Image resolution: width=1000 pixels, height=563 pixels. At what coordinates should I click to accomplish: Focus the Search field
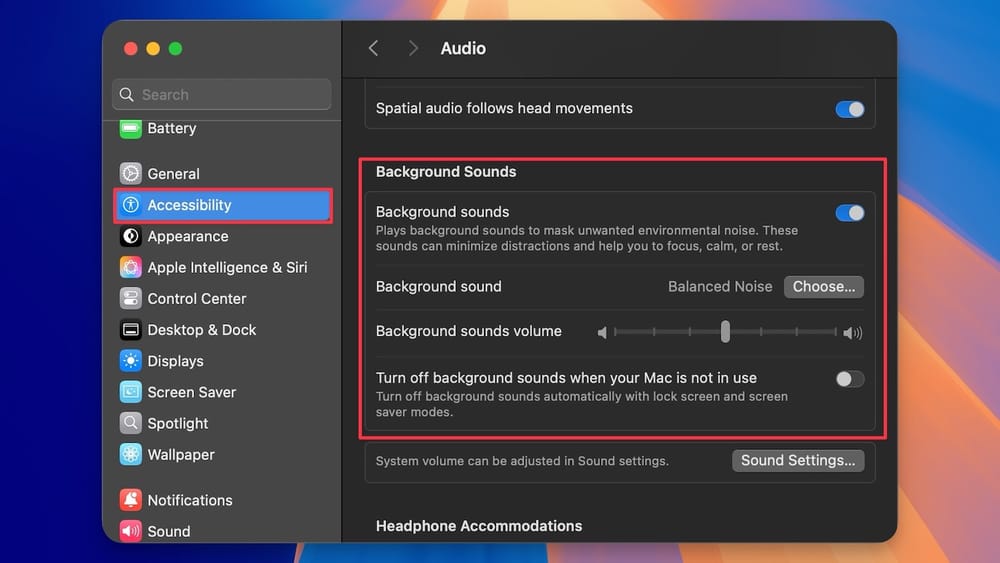pyautogui.click(x=222, y=95)
